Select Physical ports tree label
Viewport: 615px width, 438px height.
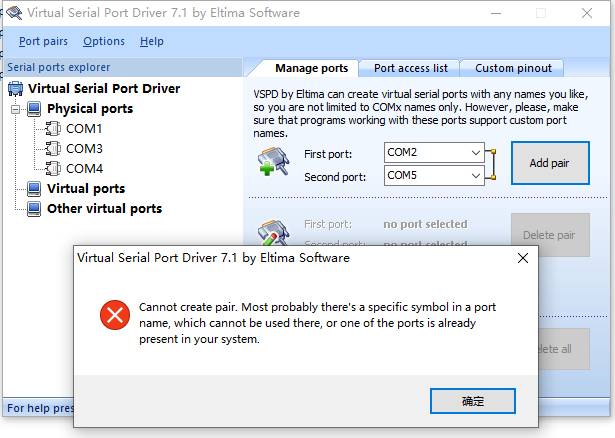point(90,109)
